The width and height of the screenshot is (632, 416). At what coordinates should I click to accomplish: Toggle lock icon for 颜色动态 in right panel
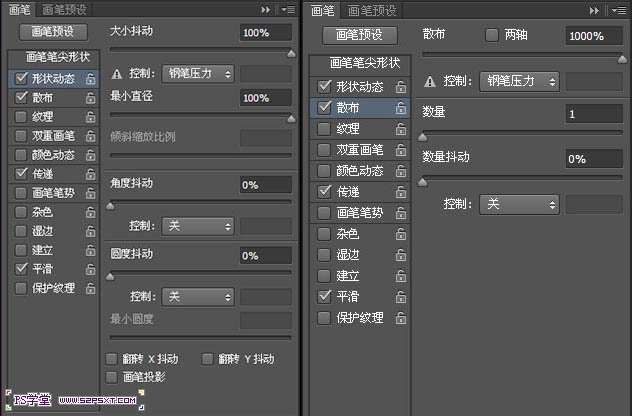[x=401, y=171]
